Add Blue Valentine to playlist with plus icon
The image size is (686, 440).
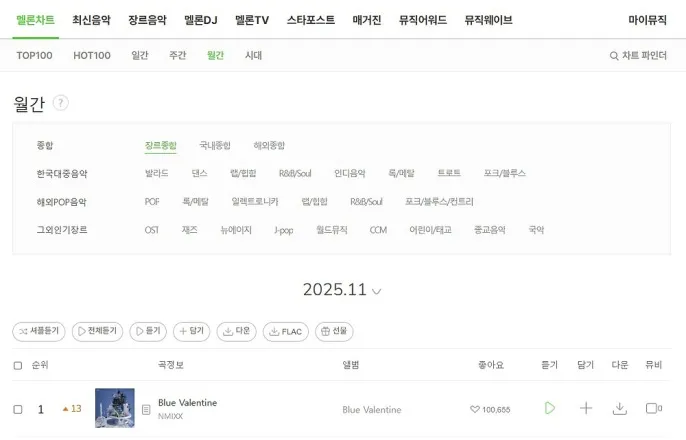click(585, 409)
